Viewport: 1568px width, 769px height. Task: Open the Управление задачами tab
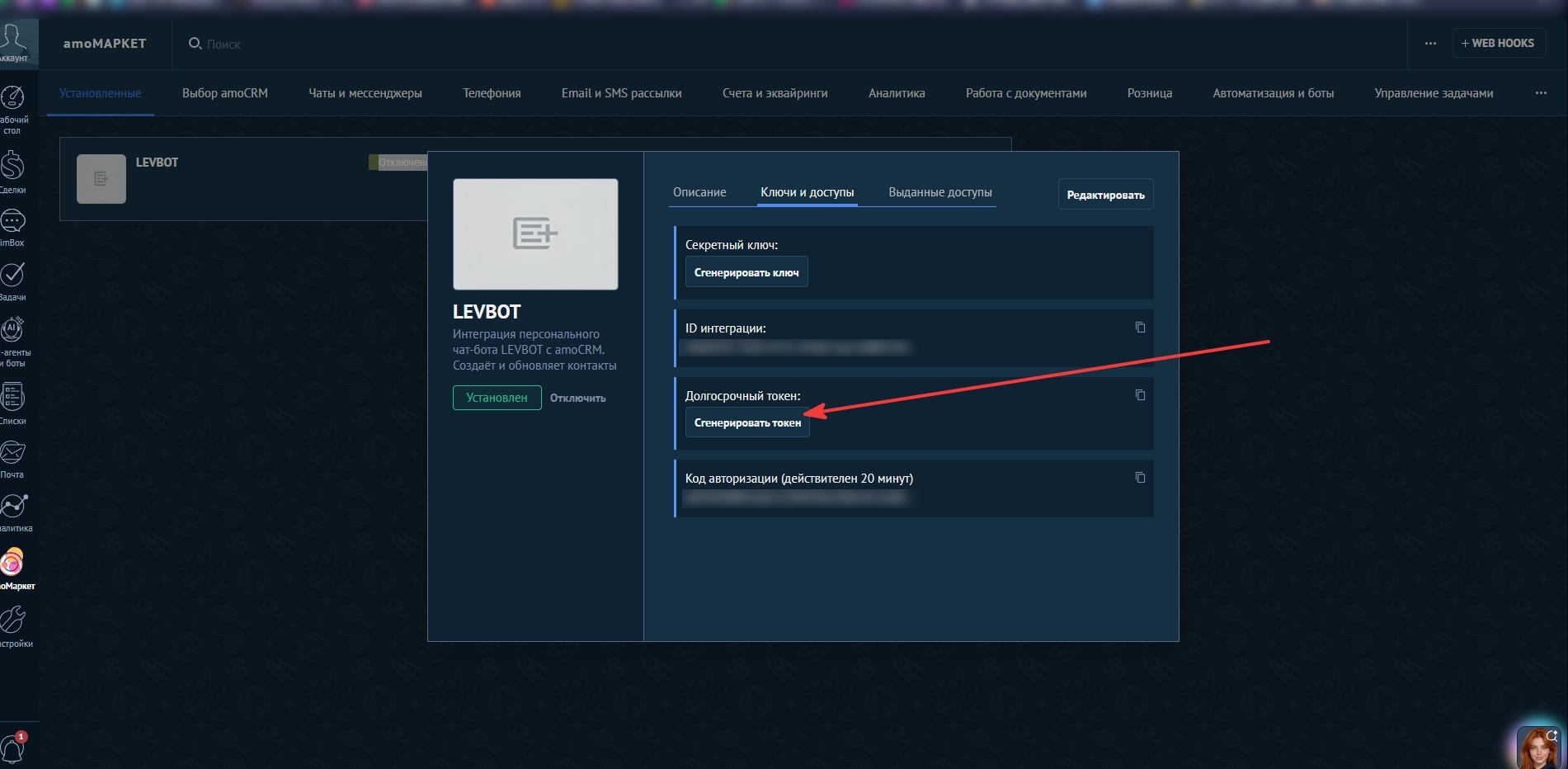[1434, 93]
